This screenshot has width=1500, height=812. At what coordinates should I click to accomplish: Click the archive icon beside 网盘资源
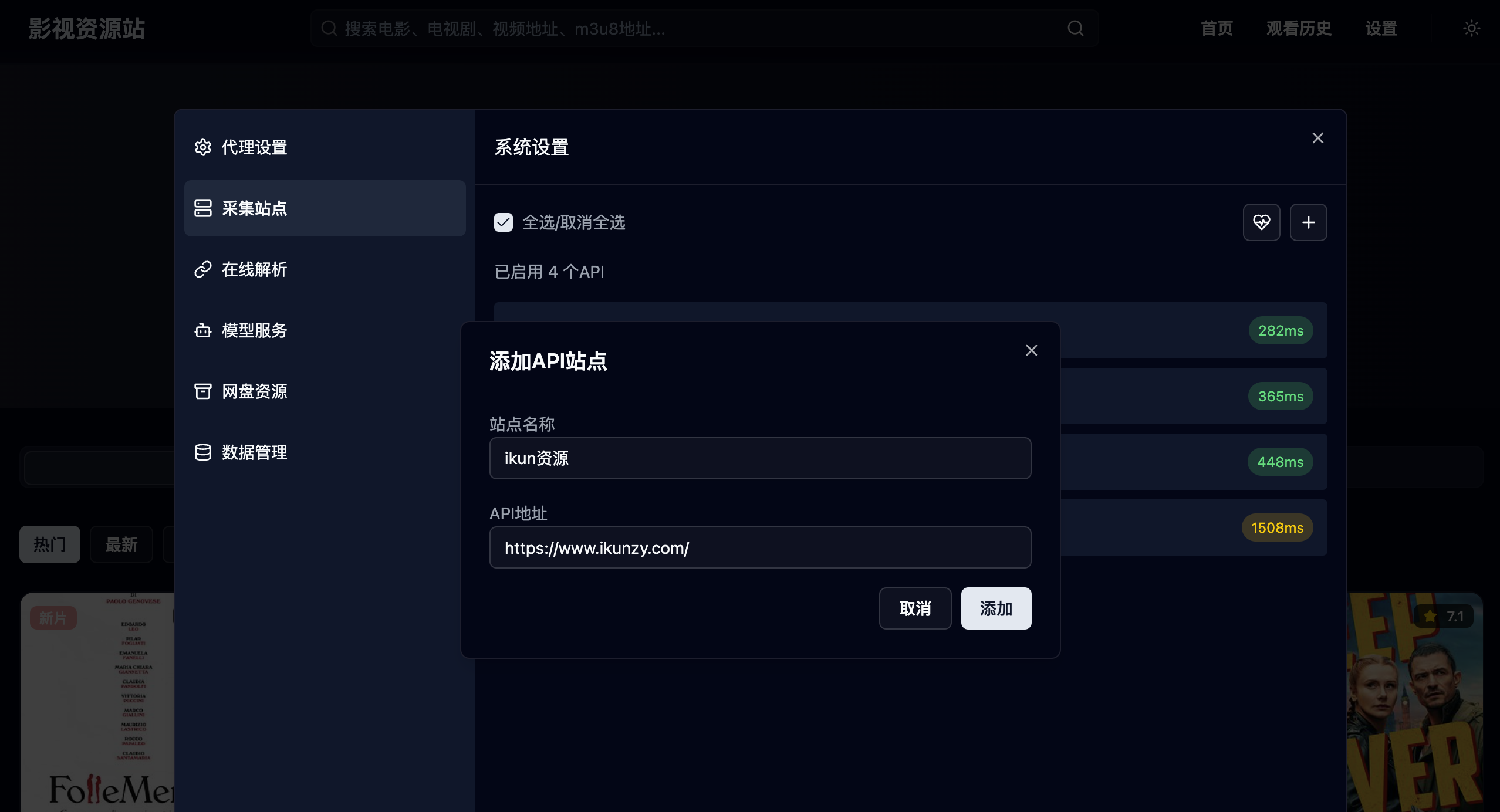click(x=203, y=391)
